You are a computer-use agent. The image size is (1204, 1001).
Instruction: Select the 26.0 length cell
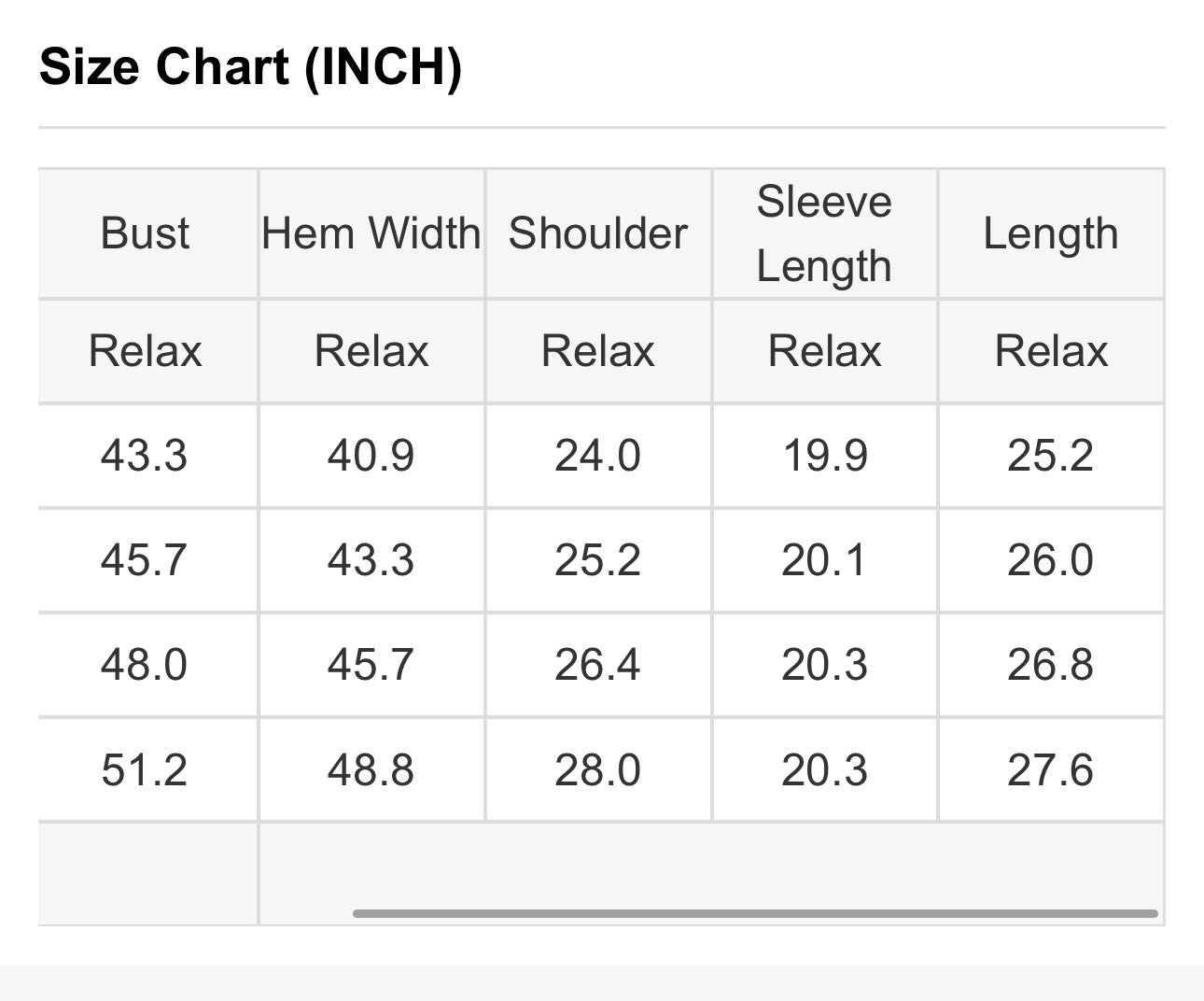1051,560
